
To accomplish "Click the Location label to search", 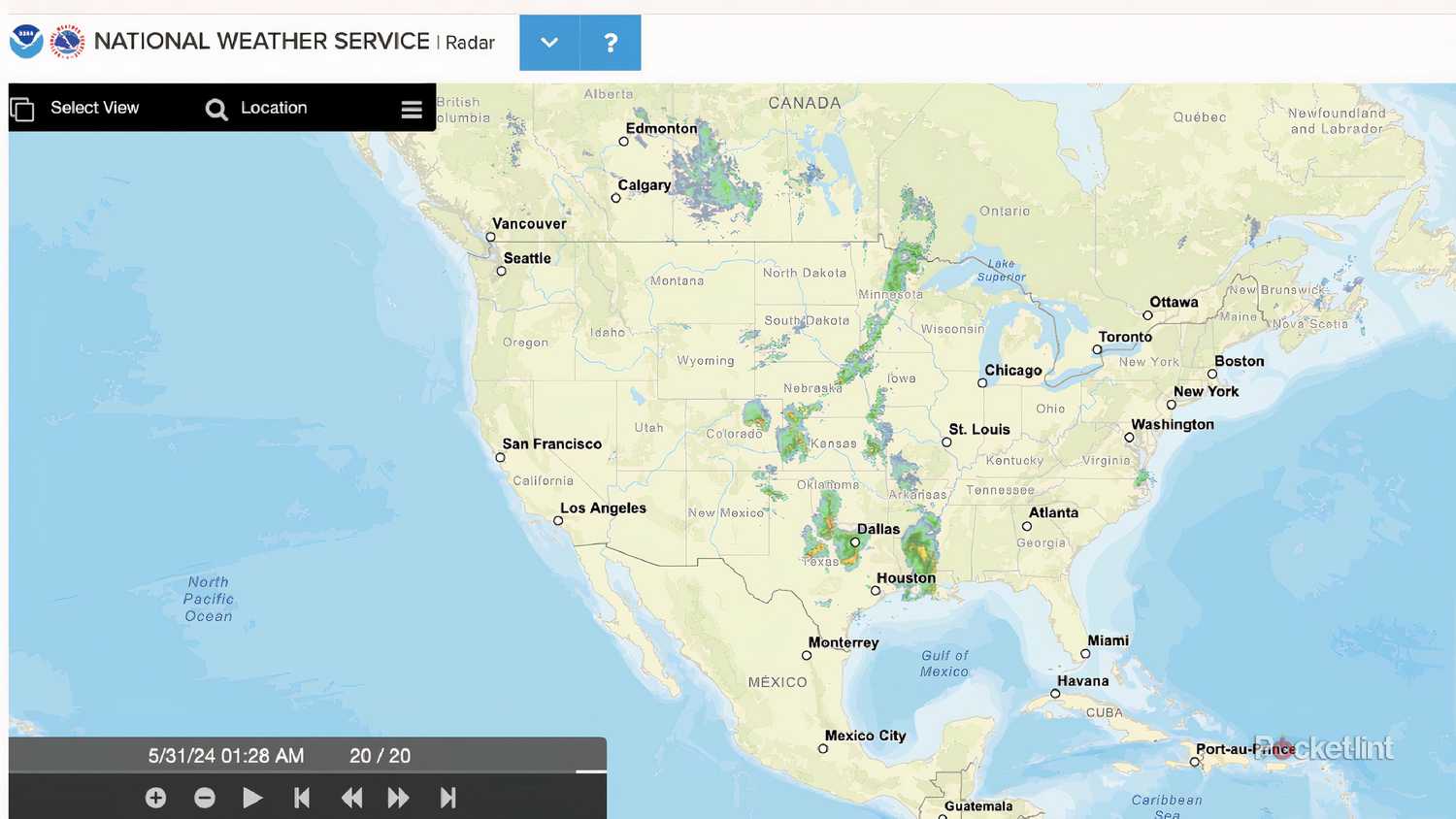I will tap(273, 108).
